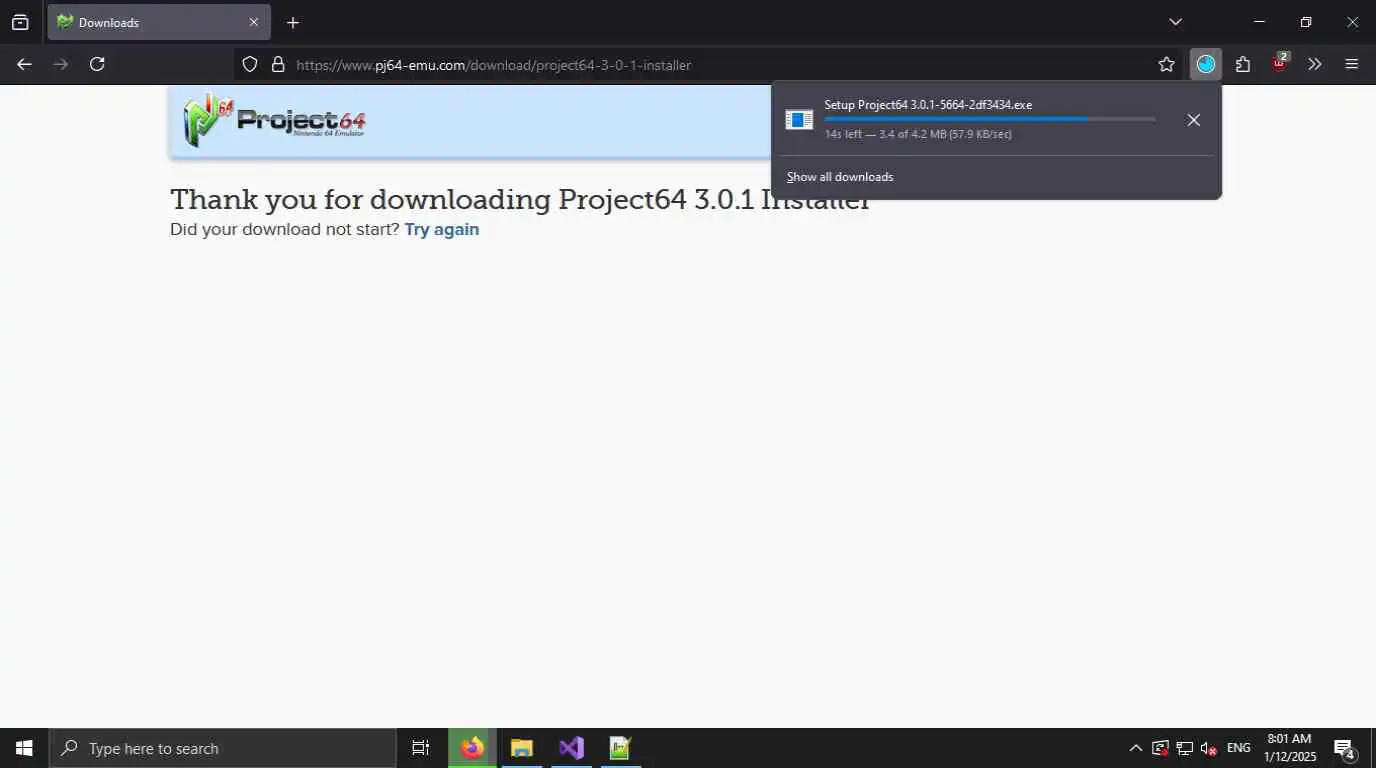Open the Windows Start menu
The image size is (1376, 768).
tap(24, 748)
